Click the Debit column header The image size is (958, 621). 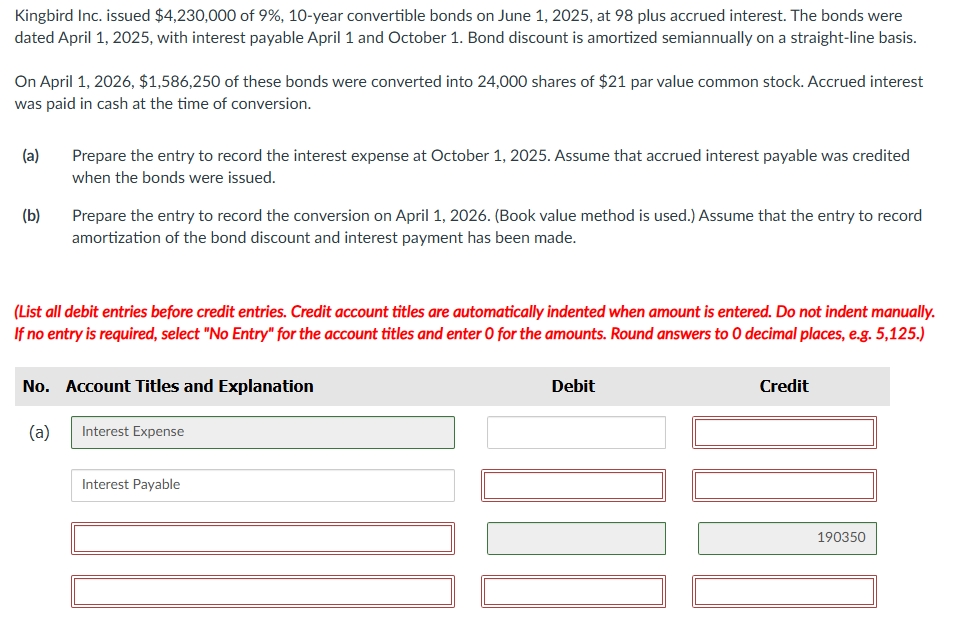point(572,386)
